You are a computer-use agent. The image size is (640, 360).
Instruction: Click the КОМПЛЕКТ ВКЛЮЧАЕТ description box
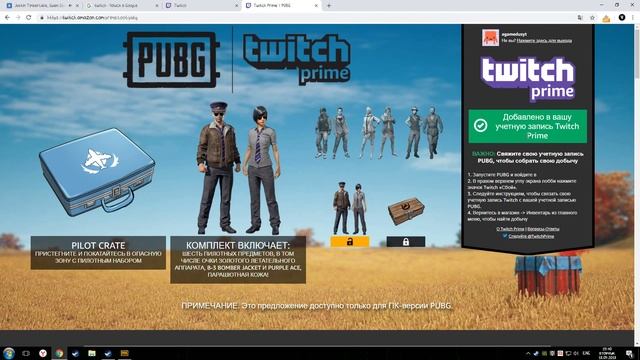238,260
